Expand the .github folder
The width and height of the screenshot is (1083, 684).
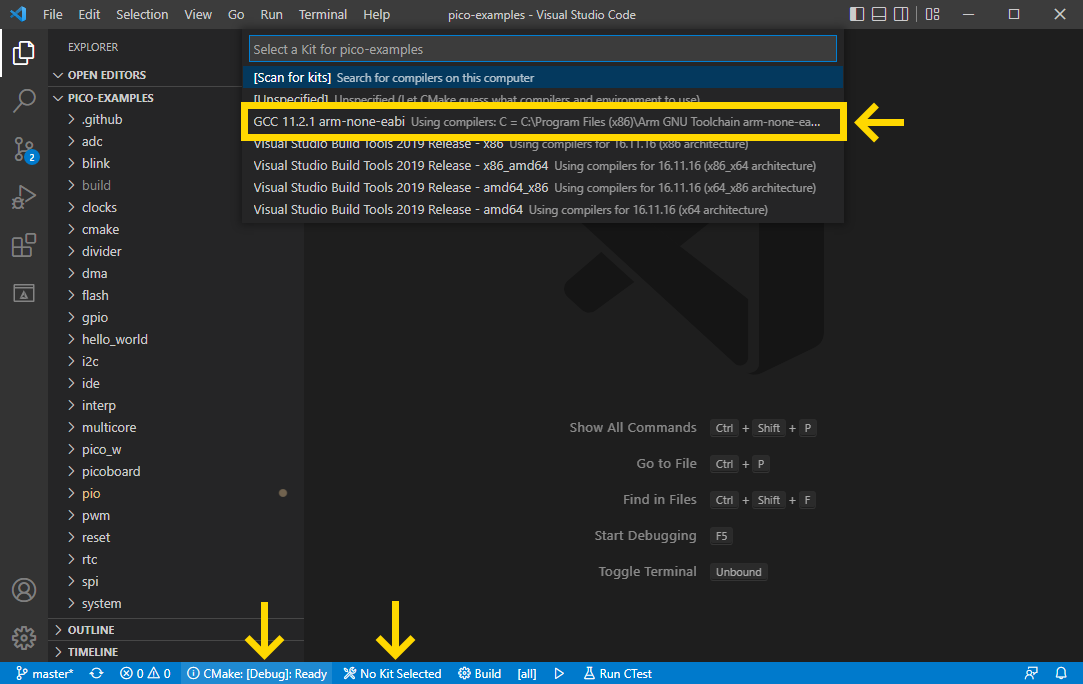102,120
